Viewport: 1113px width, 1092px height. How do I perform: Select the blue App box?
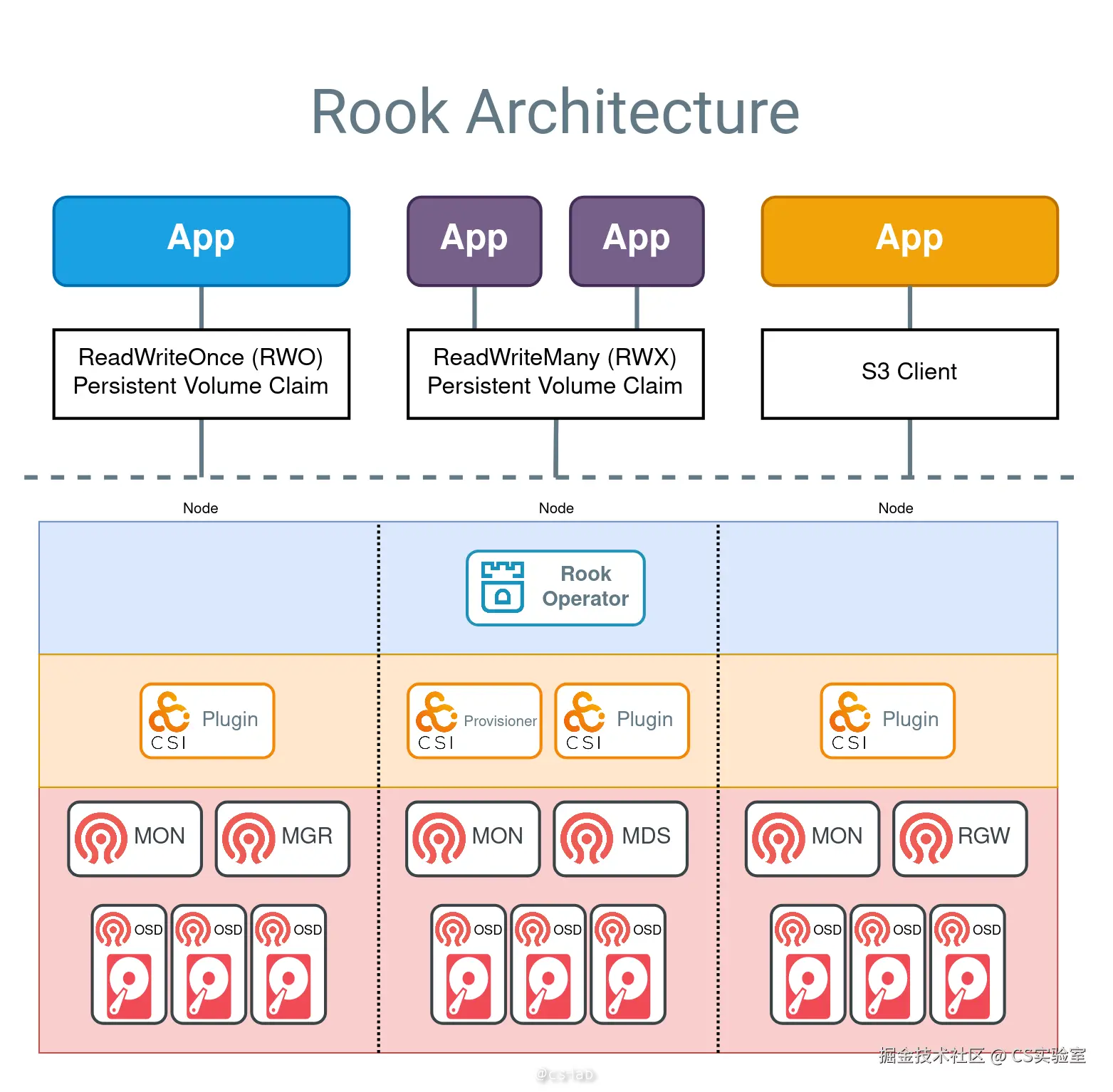pyautogui.click(x=202, y=241)
